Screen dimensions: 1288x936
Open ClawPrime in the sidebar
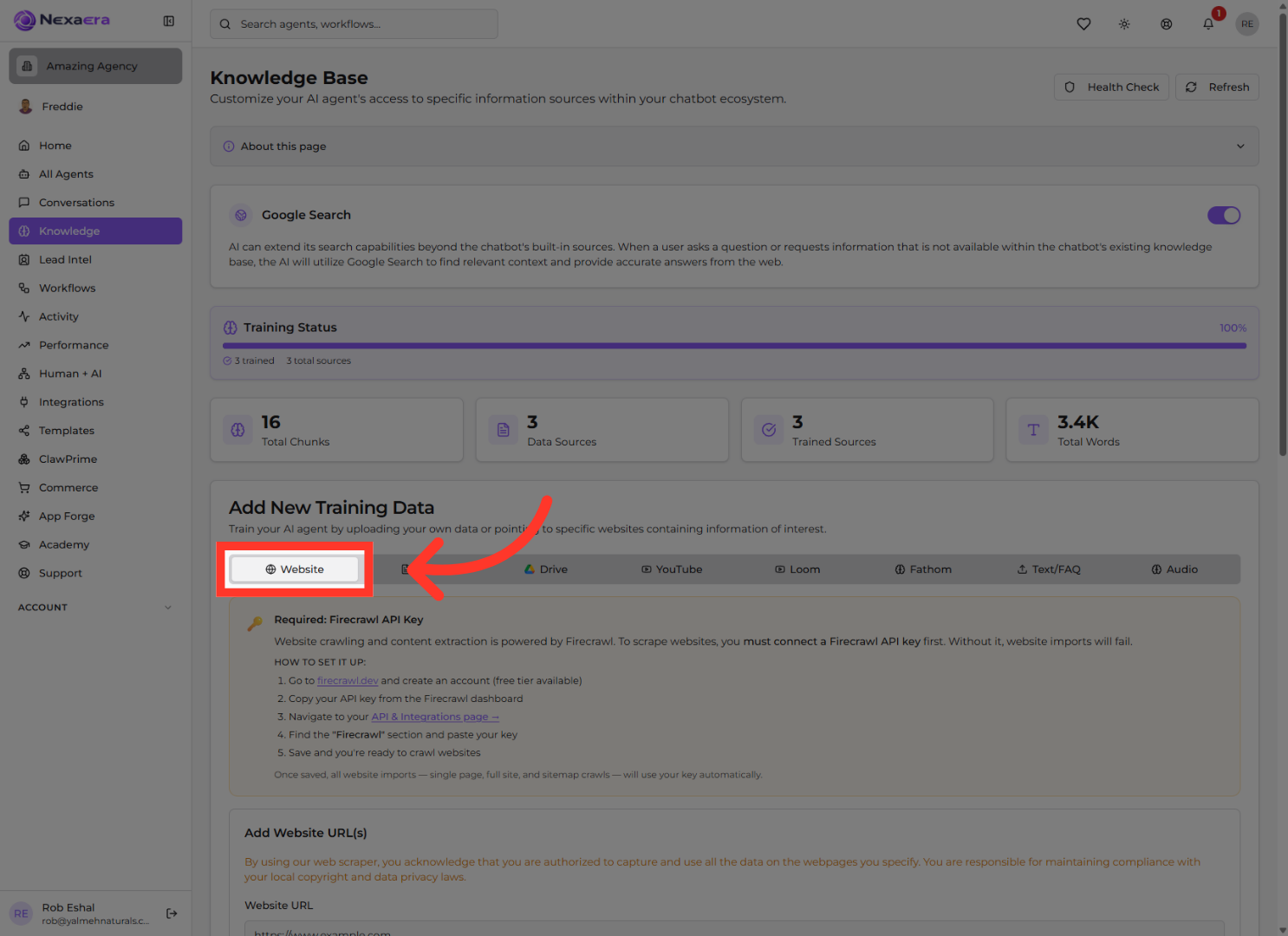[x=95, y=459]
